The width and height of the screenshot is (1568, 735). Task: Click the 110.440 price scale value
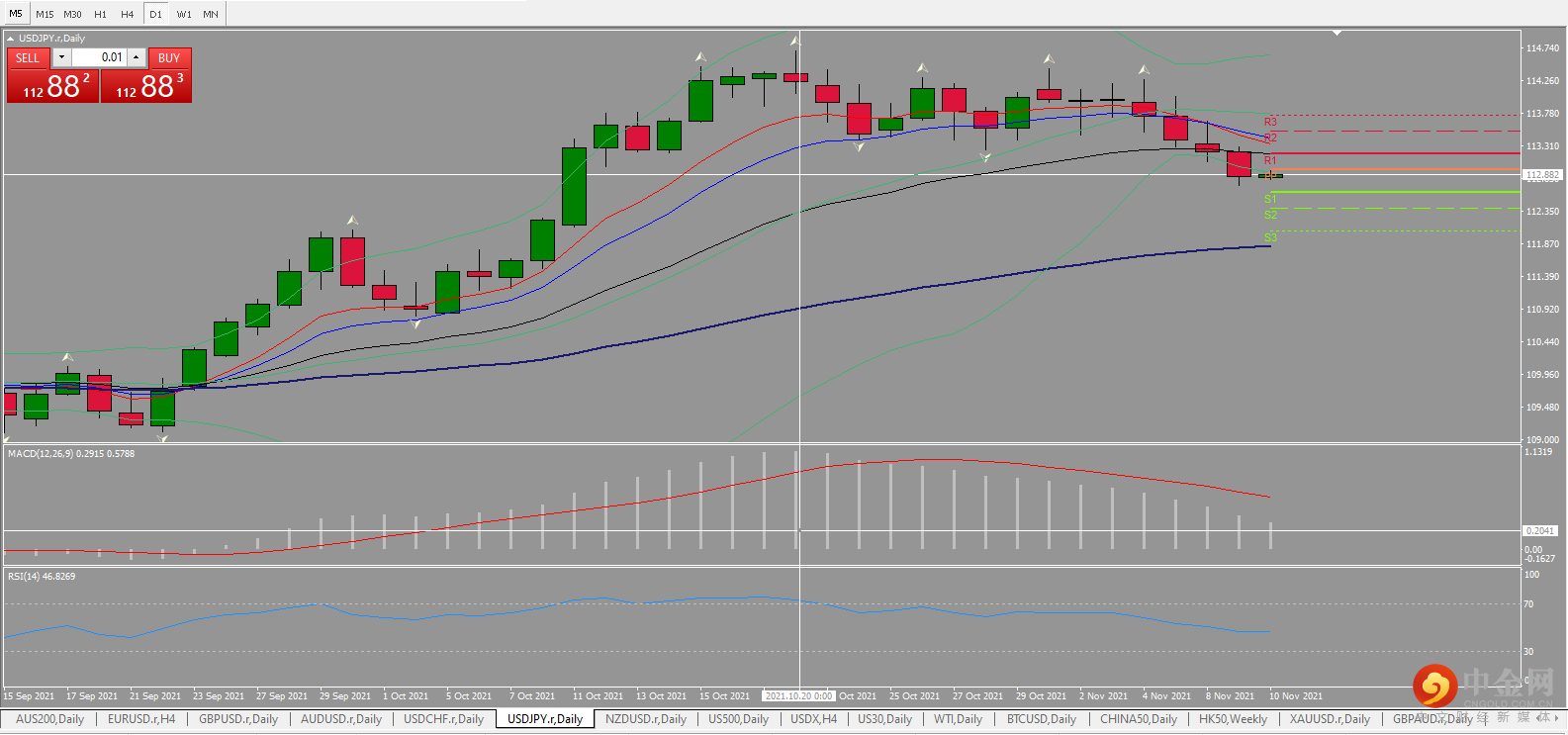tap(1542, 342)
